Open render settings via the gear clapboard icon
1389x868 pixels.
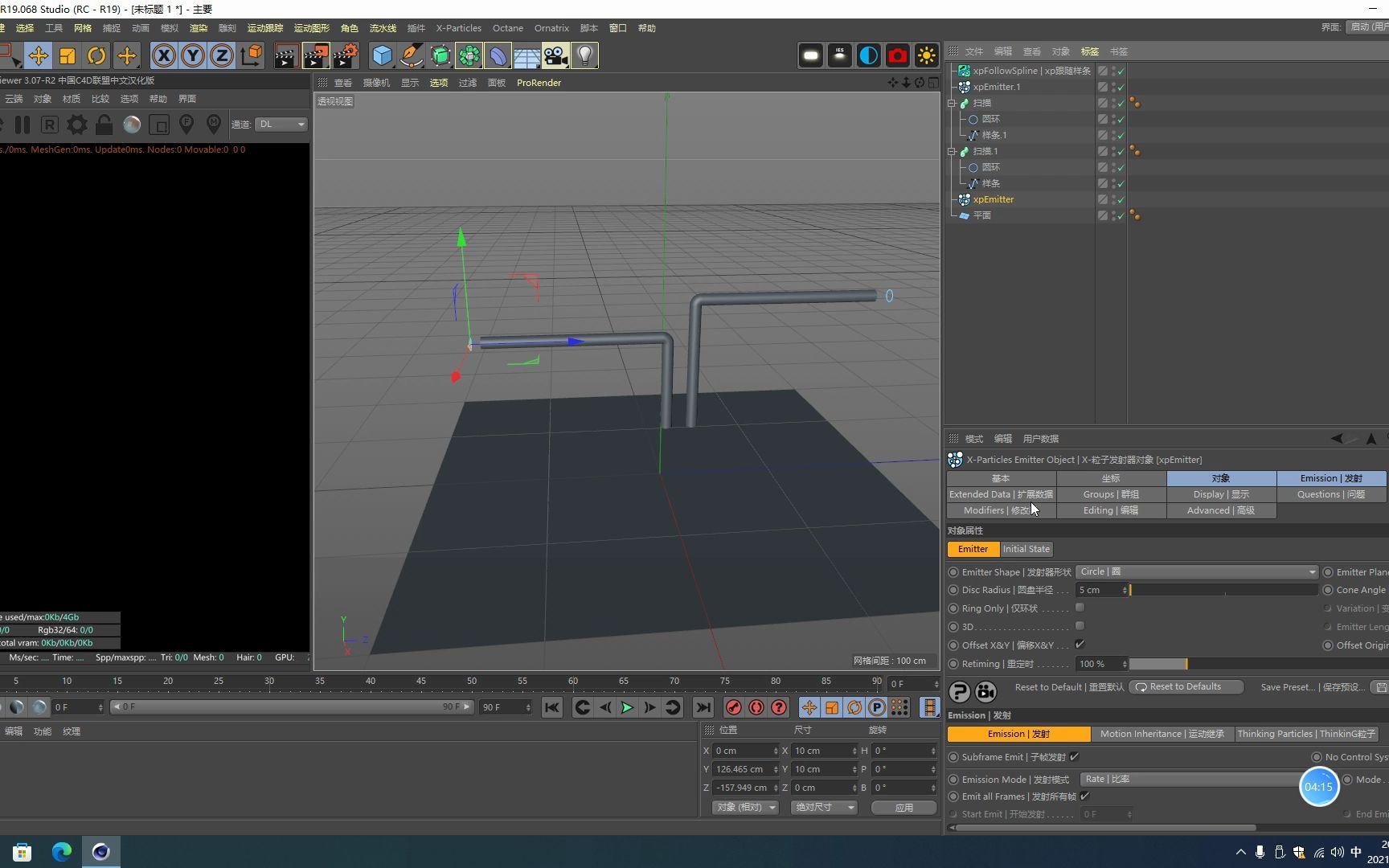coord(346,55)
